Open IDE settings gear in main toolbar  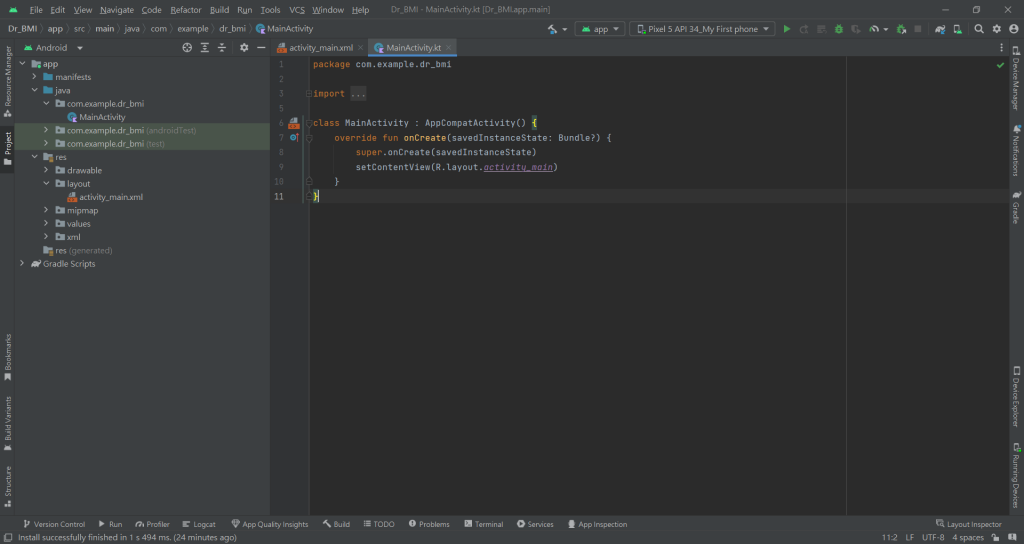click(x=998, y=29)
